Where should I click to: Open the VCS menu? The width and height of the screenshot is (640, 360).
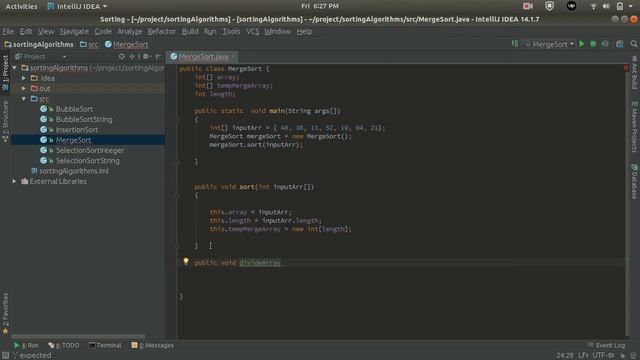coord(252,31)
